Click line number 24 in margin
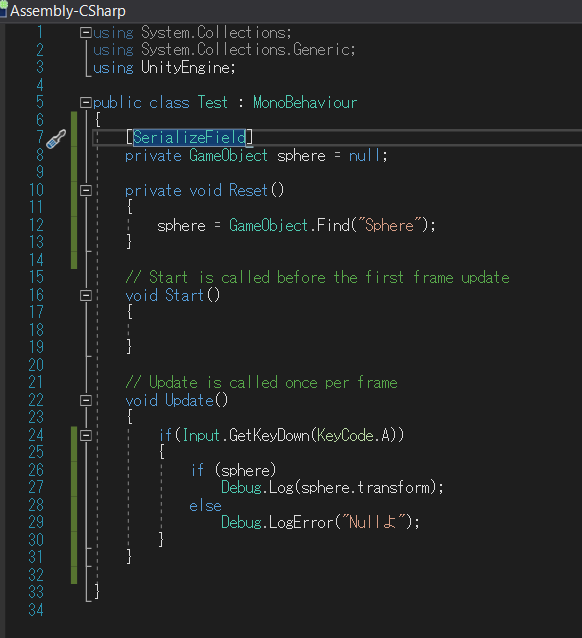This screenshot has width=582, height=638. coord(36,435)
